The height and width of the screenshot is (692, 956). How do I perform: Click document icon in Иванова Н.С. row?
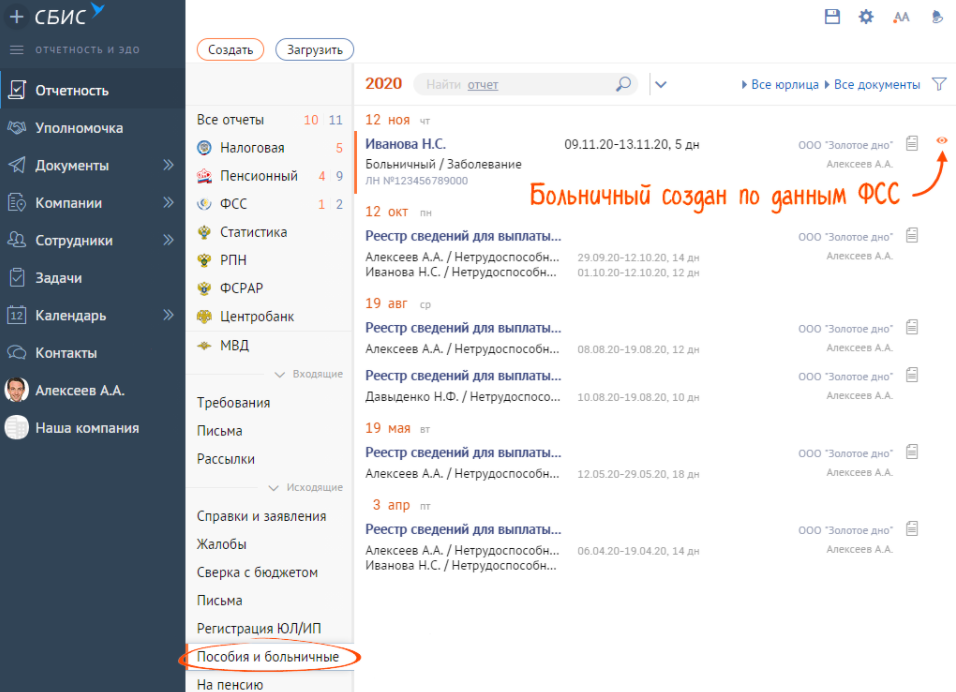click(911, 144)
